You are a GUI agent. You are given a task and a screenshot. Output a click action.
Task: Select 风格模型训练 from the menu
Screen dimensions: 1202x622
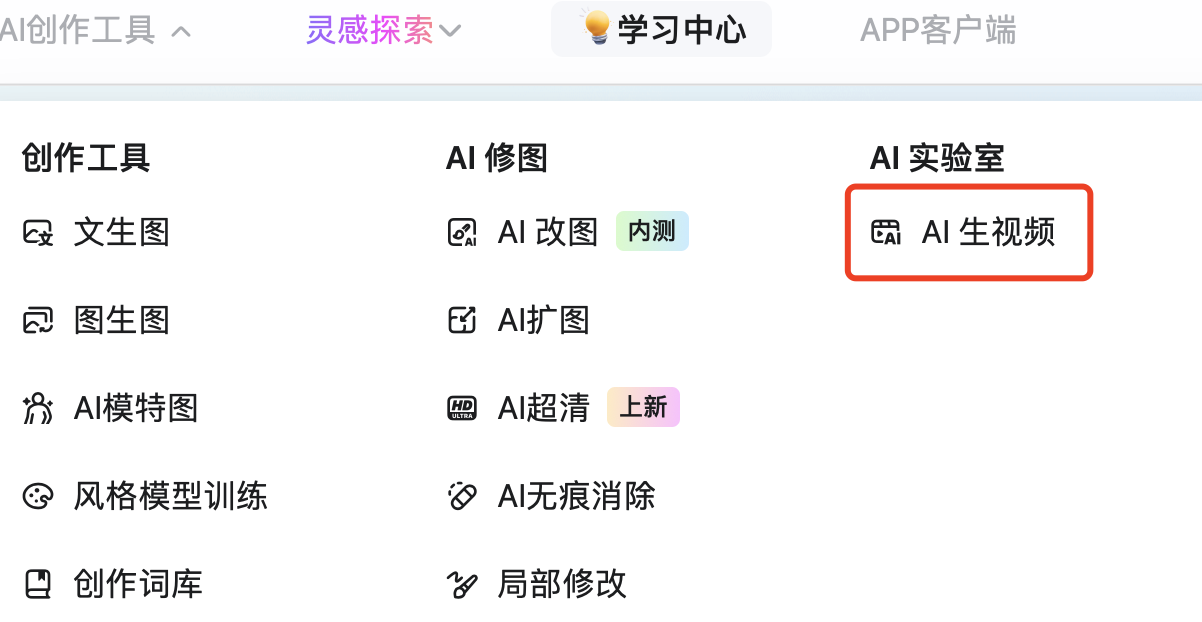coord(170,496)
